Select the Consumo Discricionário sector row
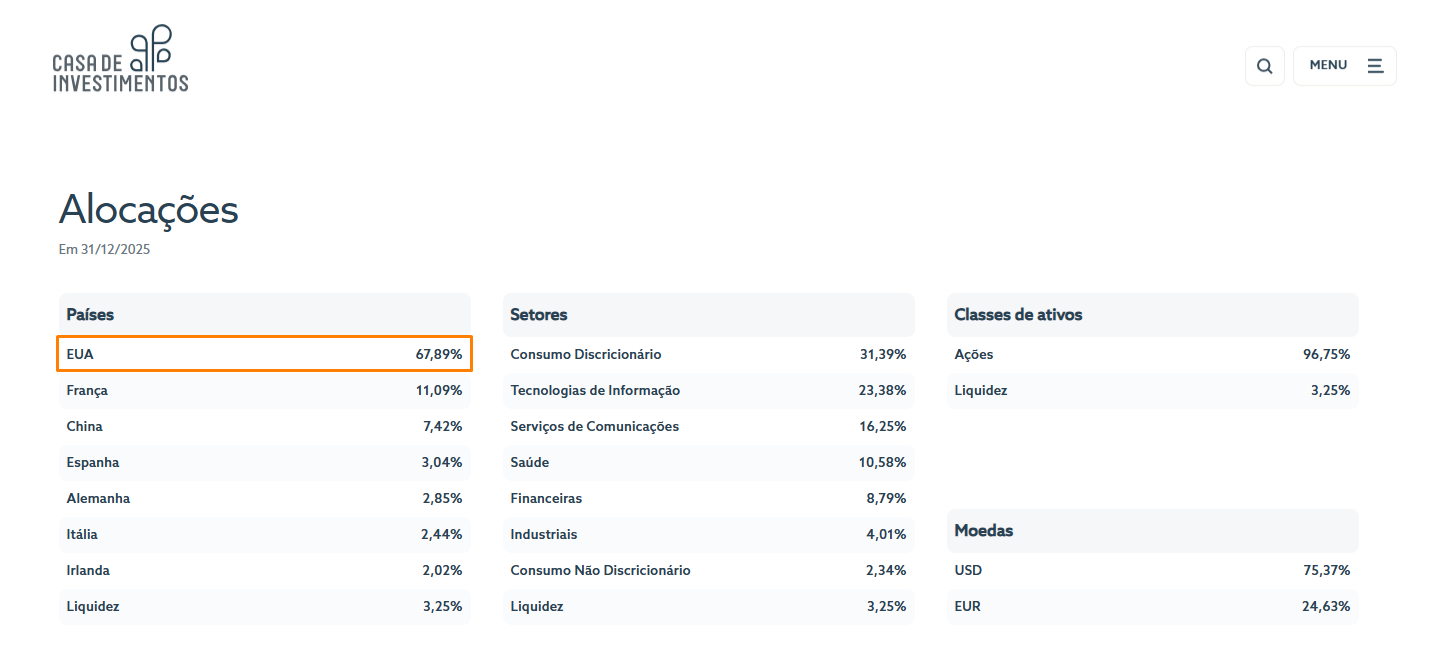This screenshot has width=1431, height=667. (709, 354)
